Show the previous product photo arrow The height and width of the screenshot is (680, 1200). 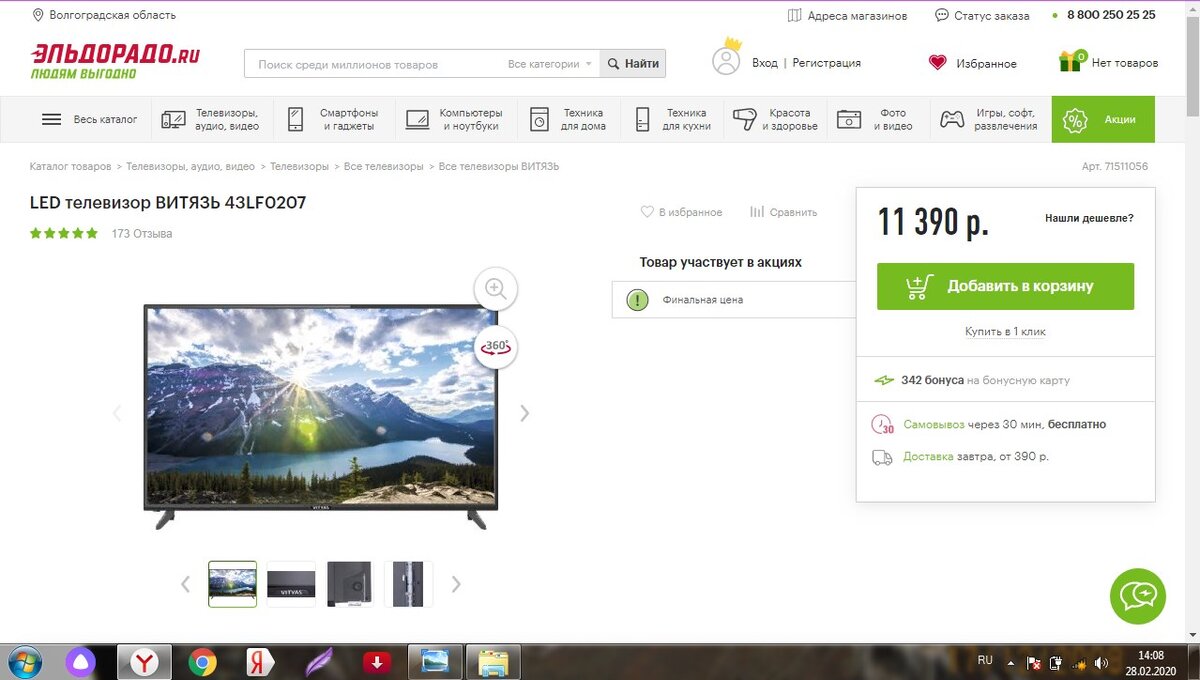[x=117, y=413]
